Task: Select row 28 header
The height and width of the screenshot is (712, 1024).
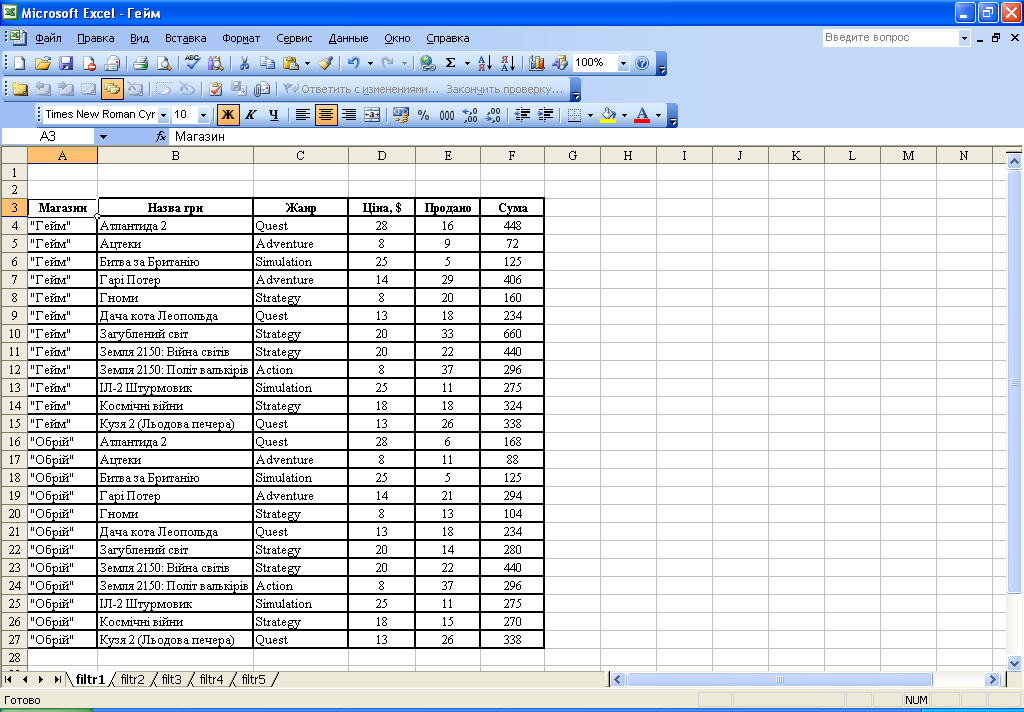Action: point(14,657)
